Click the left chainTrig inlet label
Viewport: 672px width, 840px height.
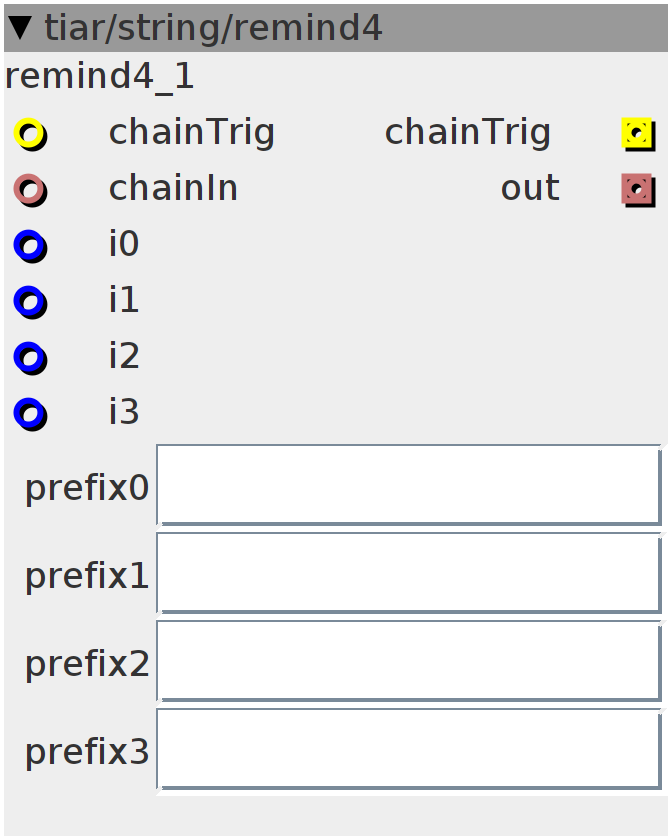pyautogui.click(x=192, y=133)
